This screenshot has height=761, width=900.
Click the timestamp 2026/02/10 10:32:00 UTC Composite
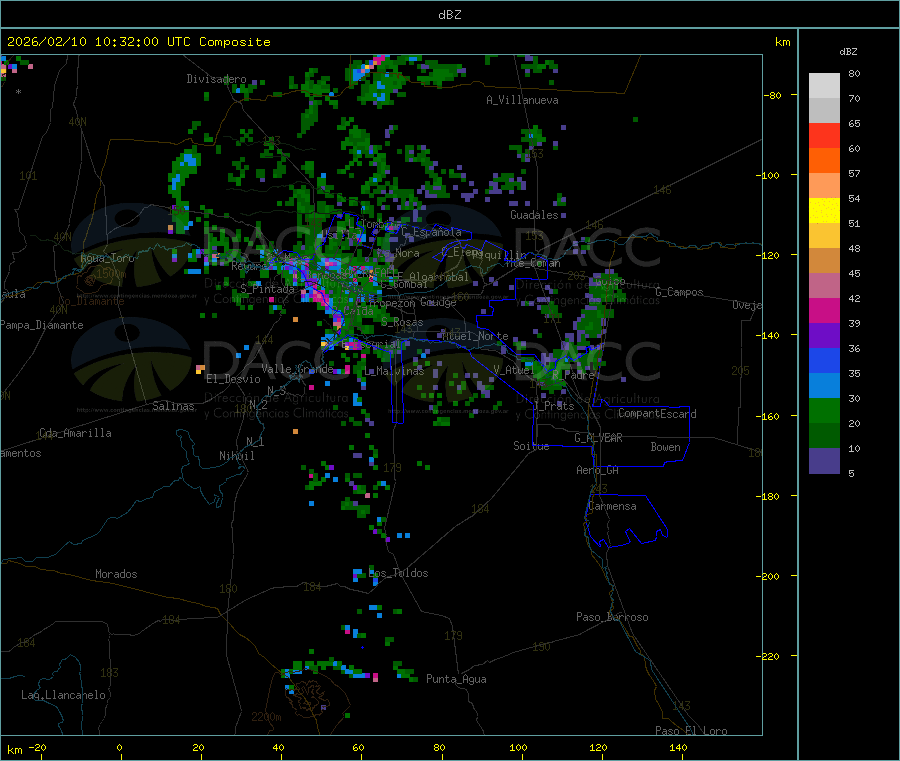(138, 42)
